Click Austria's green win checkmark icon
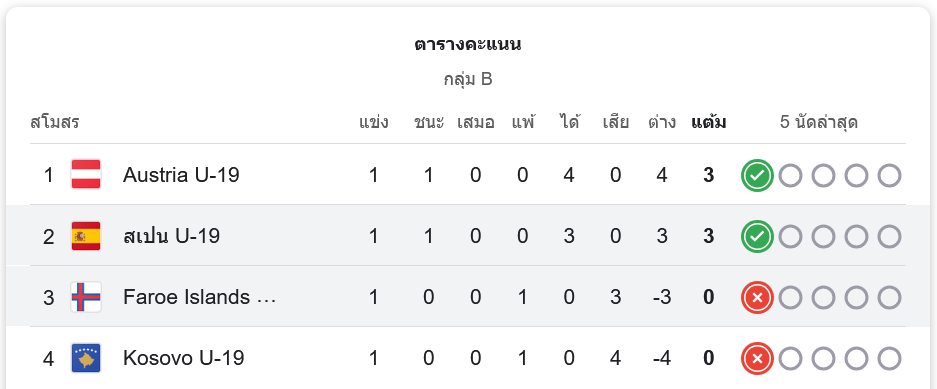937x389 pixels. [757, 176]
